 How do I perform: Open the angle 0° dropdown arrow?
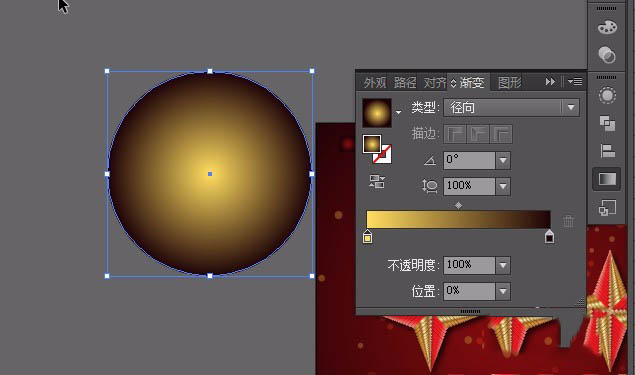click(x=503, y=161)
